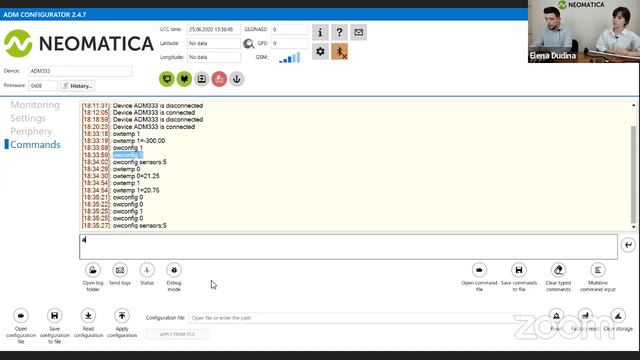The height and width of the screenshot is (360, 640).
Task: Select log line 'owtemp 0=21.25'
Action: 136,176
